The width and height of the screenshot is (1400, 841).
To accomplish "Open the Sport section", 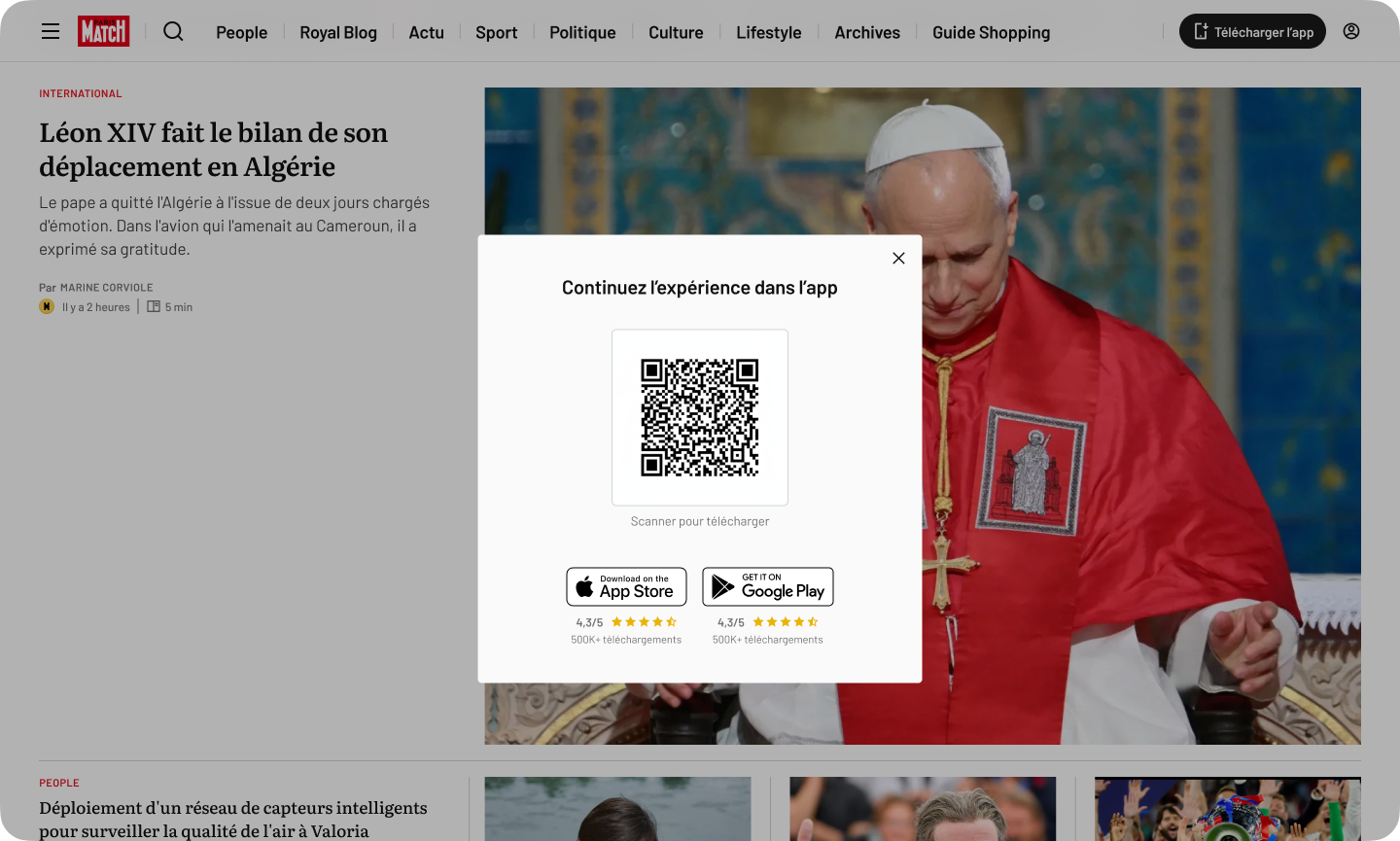I will coord(497,32).
